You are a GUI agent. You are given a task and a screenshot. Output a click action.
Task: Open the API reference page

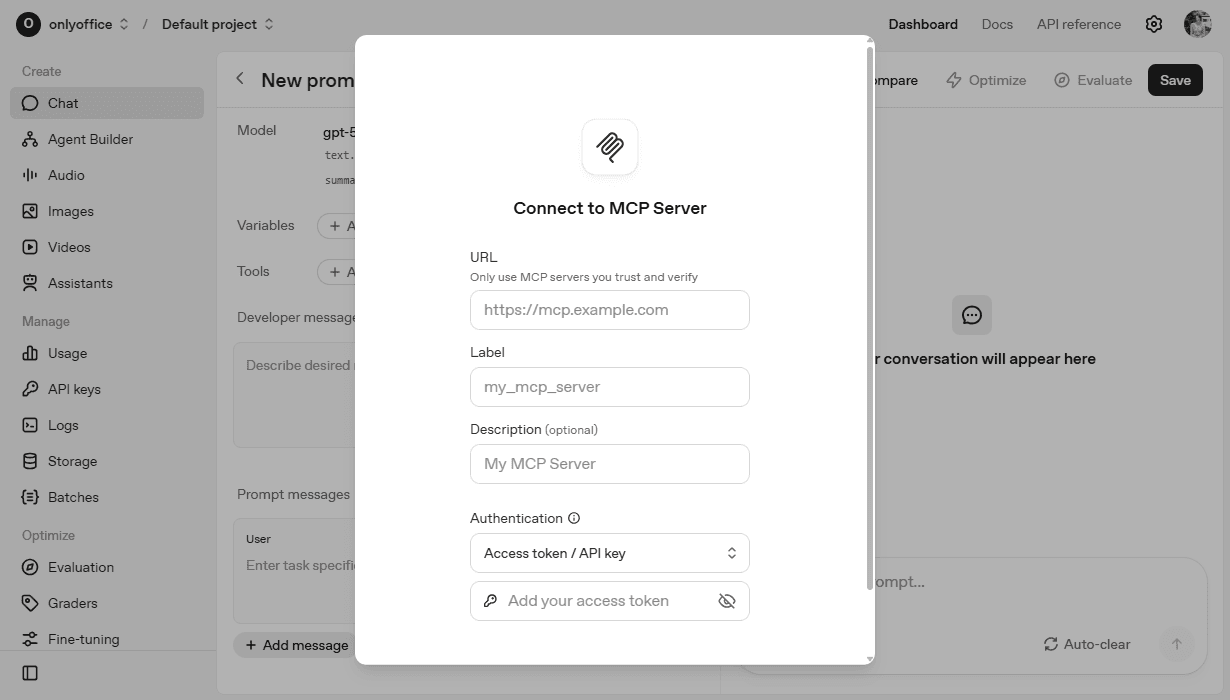pyautogui.click(x=1078, y=24)
